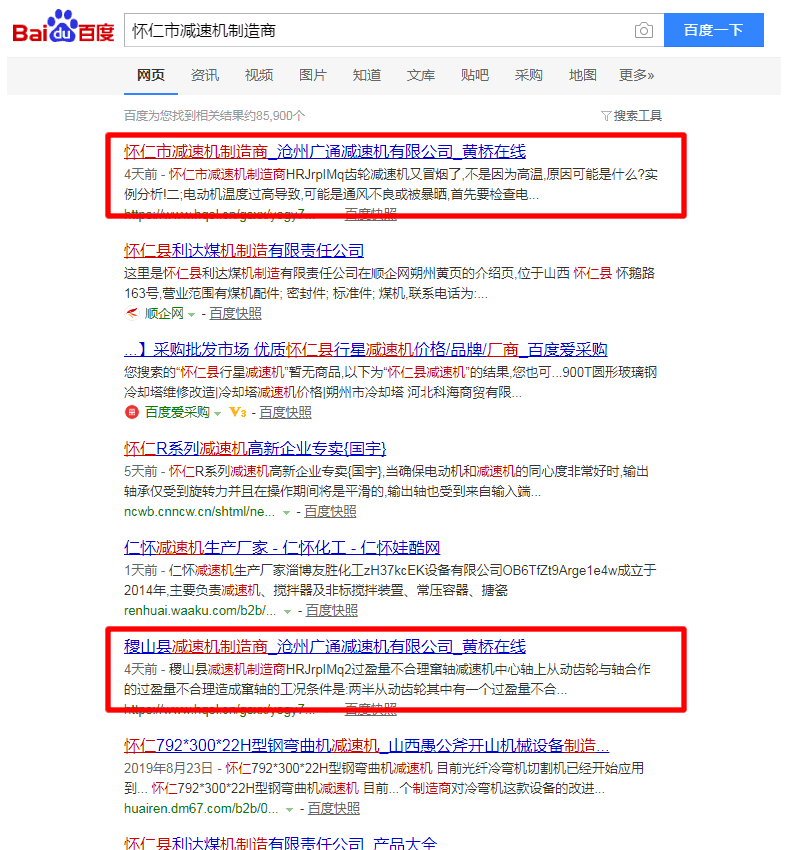Open the 更多» menu
This screenshot has height=850, width=788.
pyautogui.click(x=637, y=75)
